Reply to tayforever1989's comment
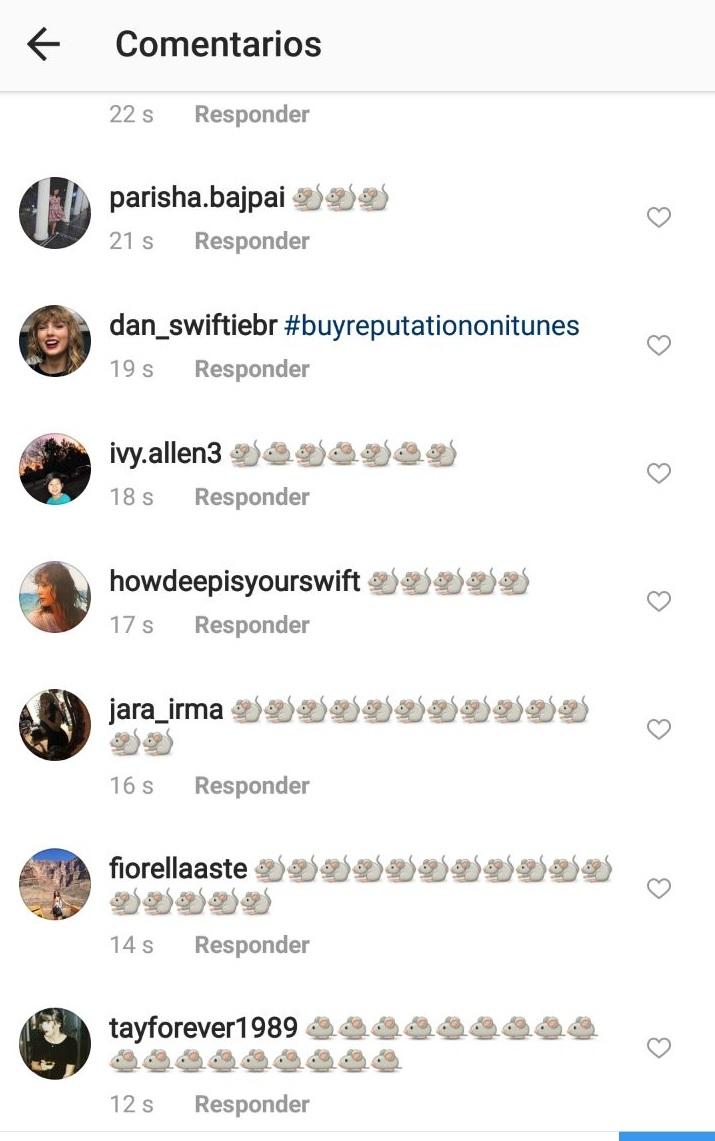Screen dimensions: 715x1141 (251, 1104)
